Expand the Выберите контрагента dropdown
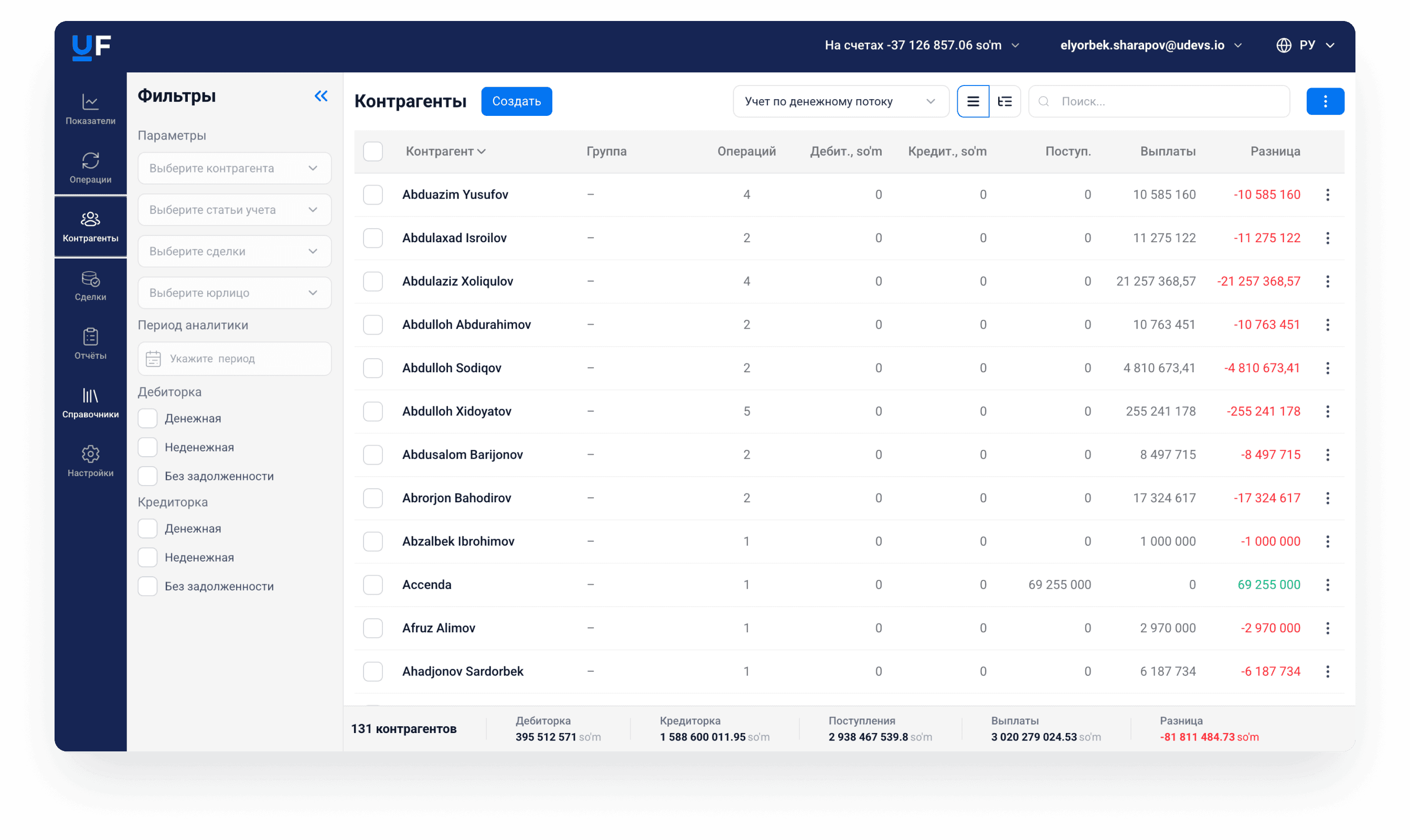The width and height of the screenshot is (1410, 840). [234, 168]
